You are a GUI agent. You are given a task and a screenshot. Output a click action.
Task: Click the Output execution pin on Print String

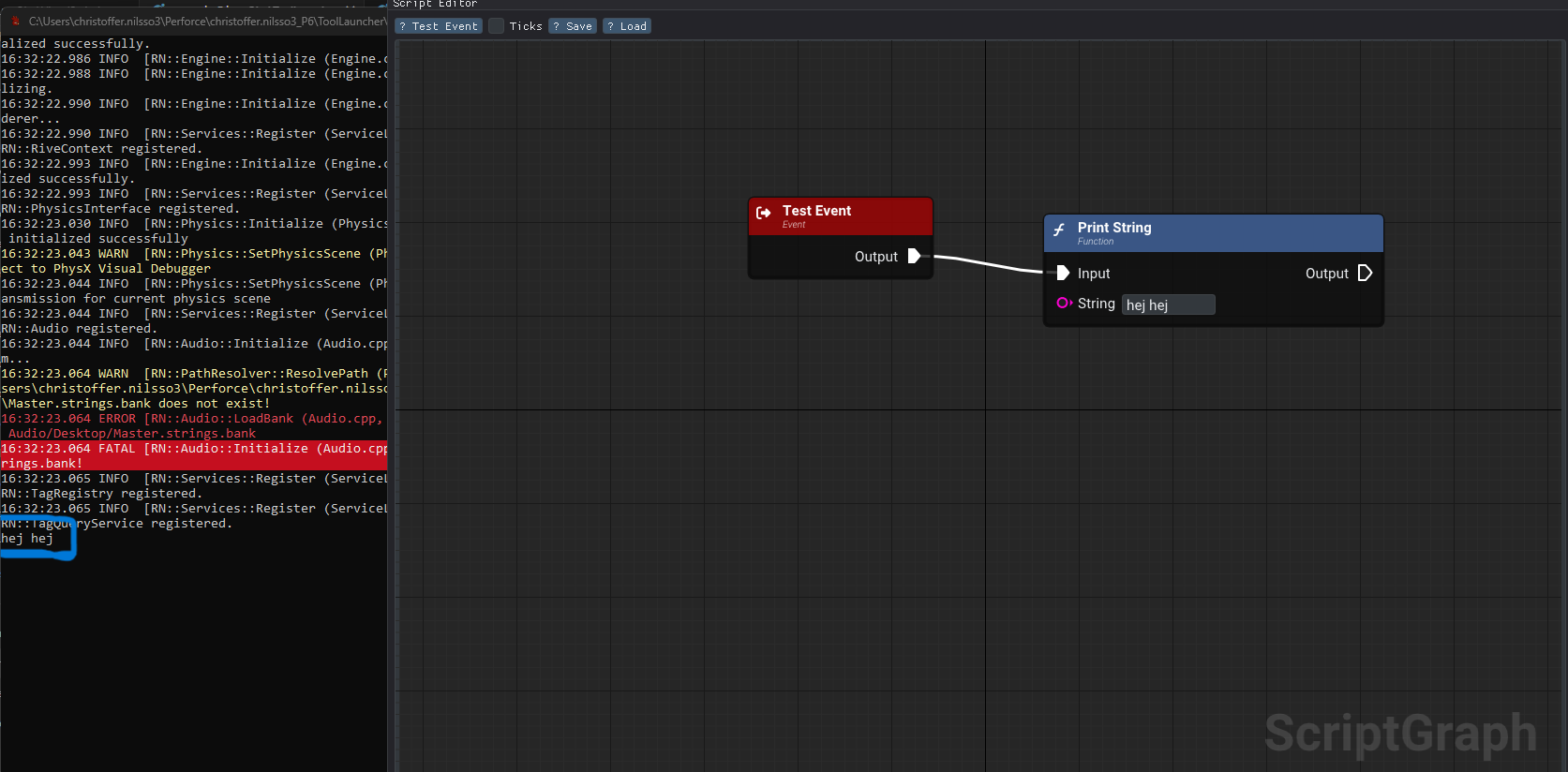coord(1365,274)
